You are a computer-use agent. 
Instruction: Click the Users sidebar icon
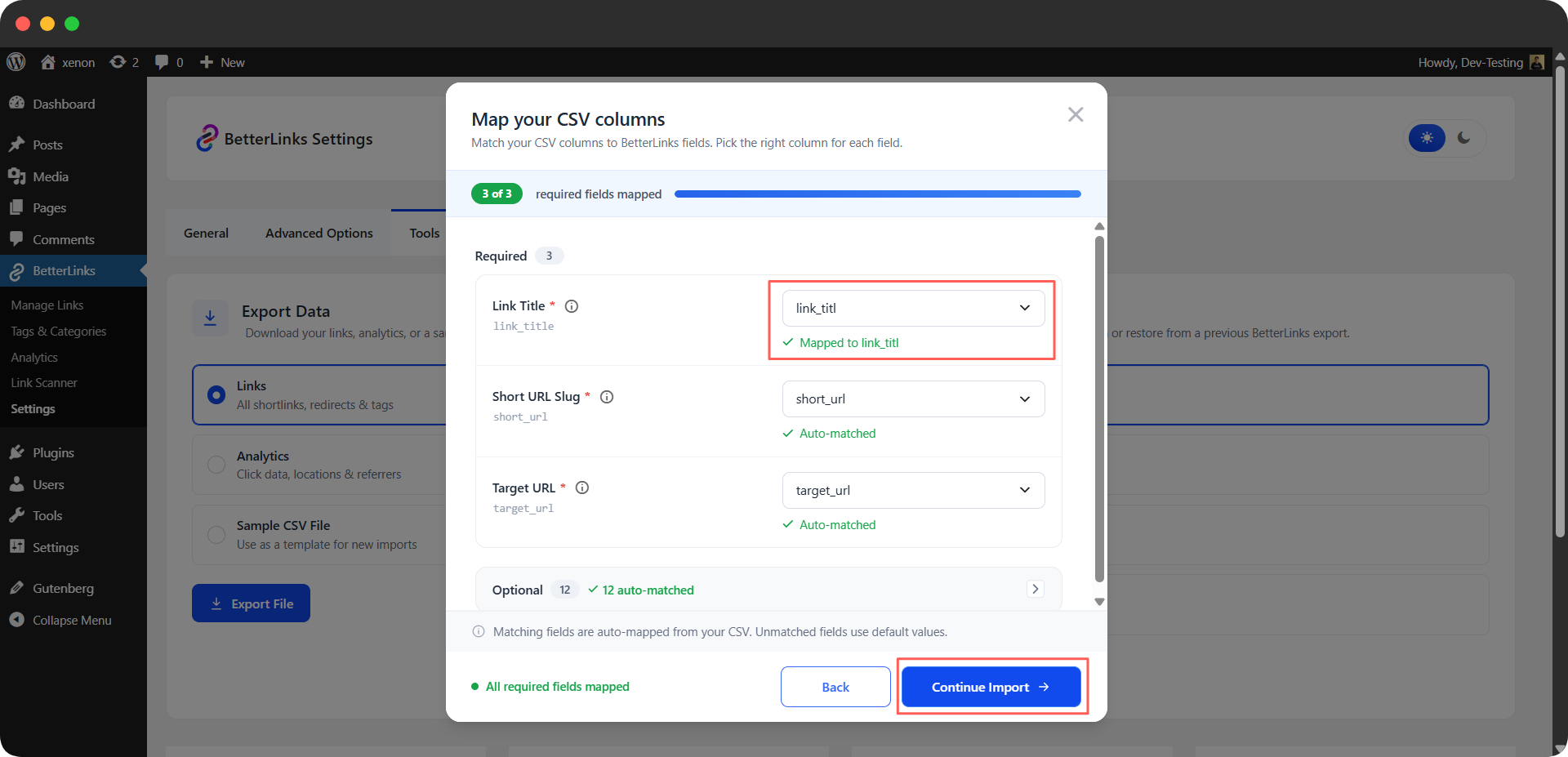[16, 484]
